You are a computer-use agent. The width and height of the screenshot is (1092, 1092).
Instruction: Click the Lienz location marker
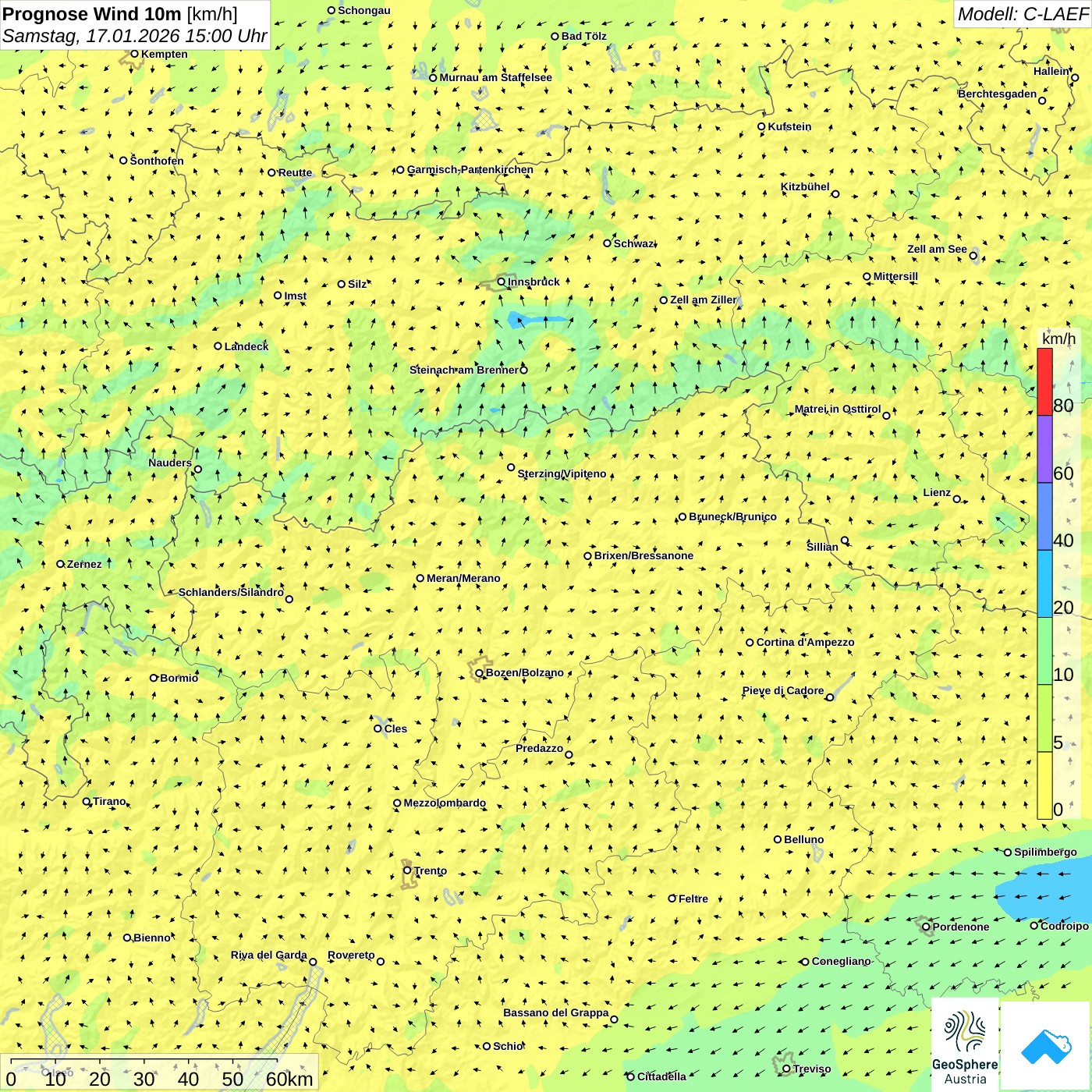point(957,499)
